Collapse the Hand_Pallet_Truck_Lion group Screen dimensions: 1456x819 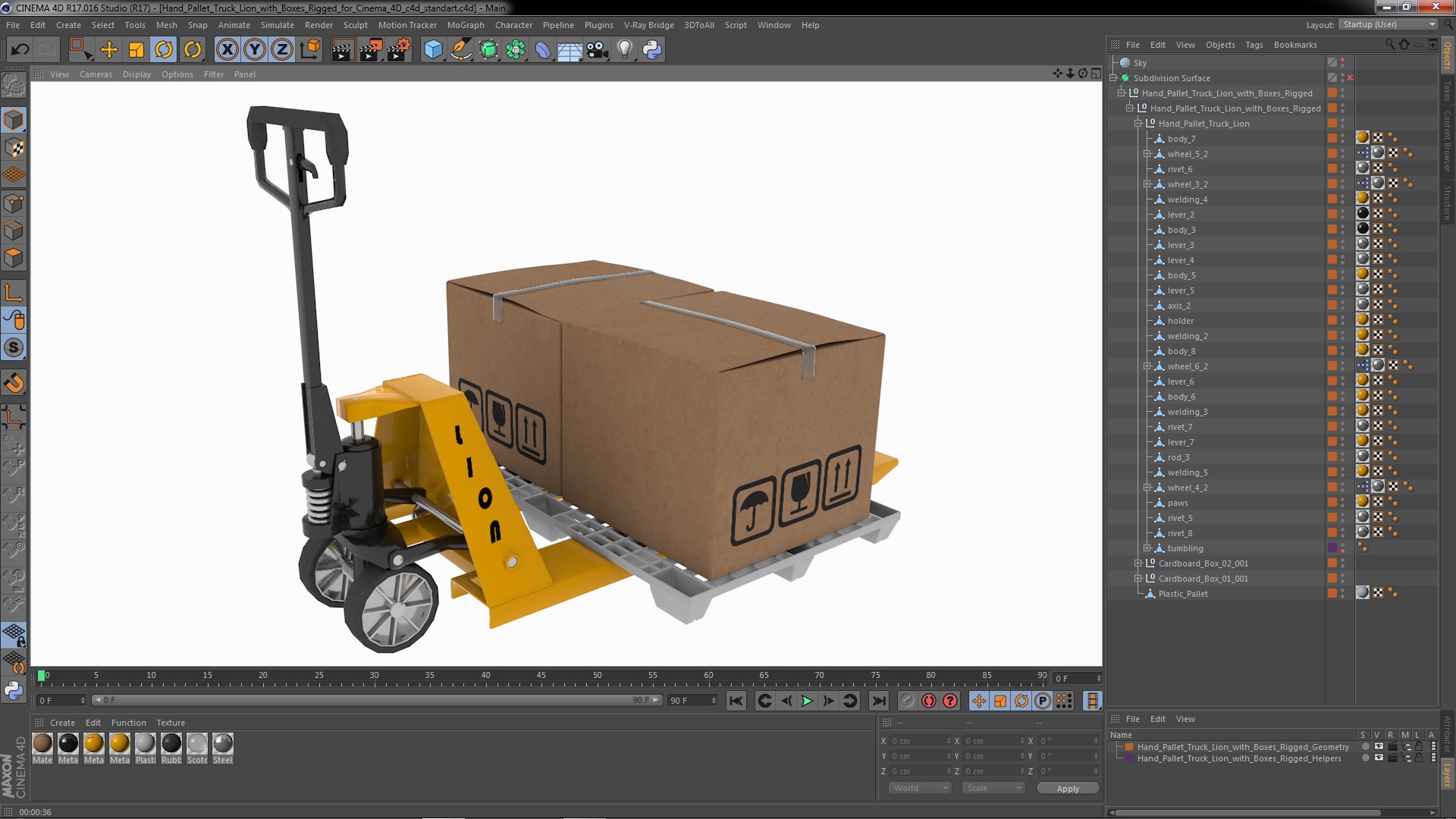point(1138,124)
